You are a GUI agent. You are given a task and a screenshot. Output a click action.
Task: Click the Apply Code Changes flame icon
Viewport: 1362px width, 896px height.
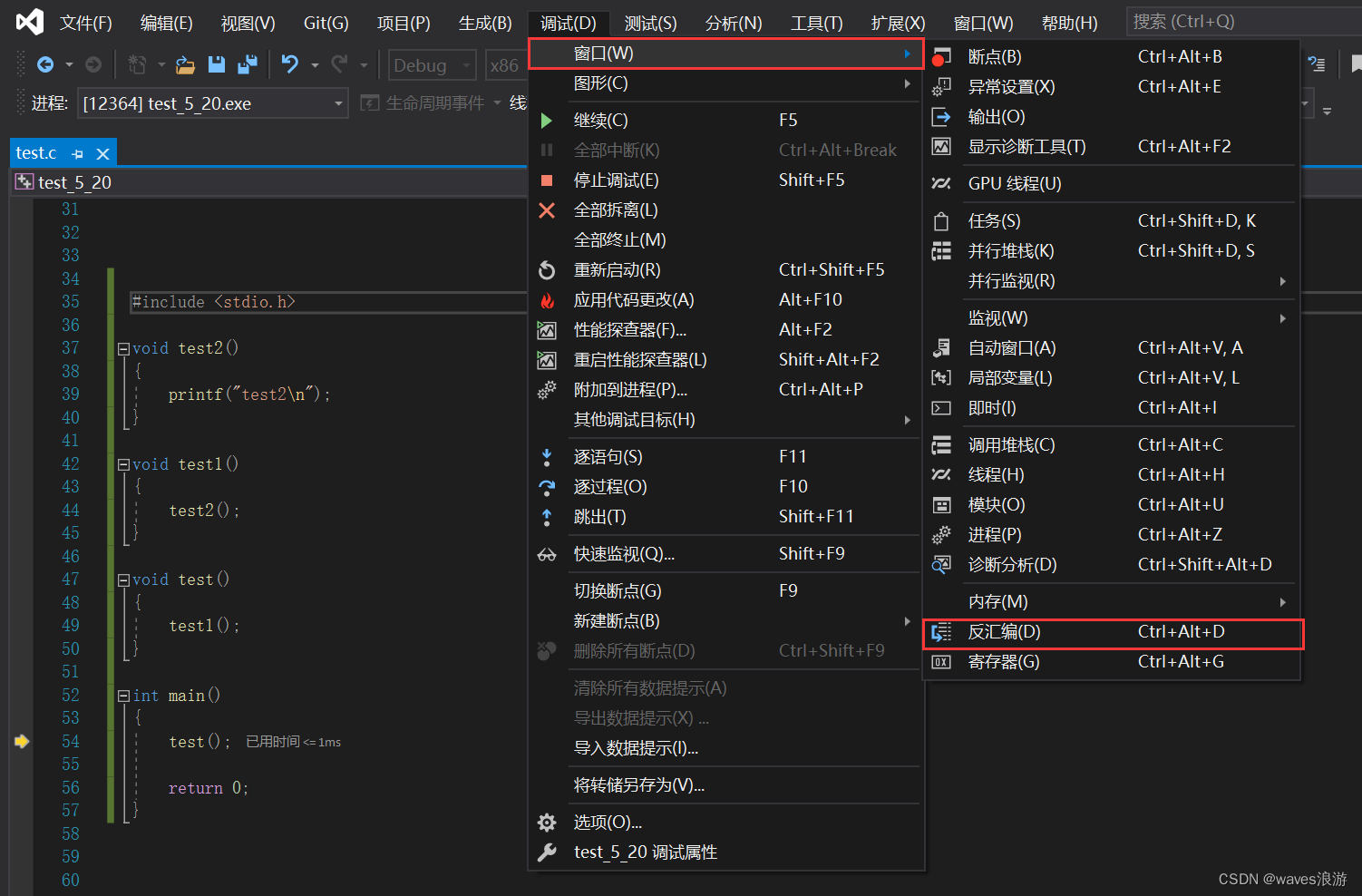[x=547, y=300]
